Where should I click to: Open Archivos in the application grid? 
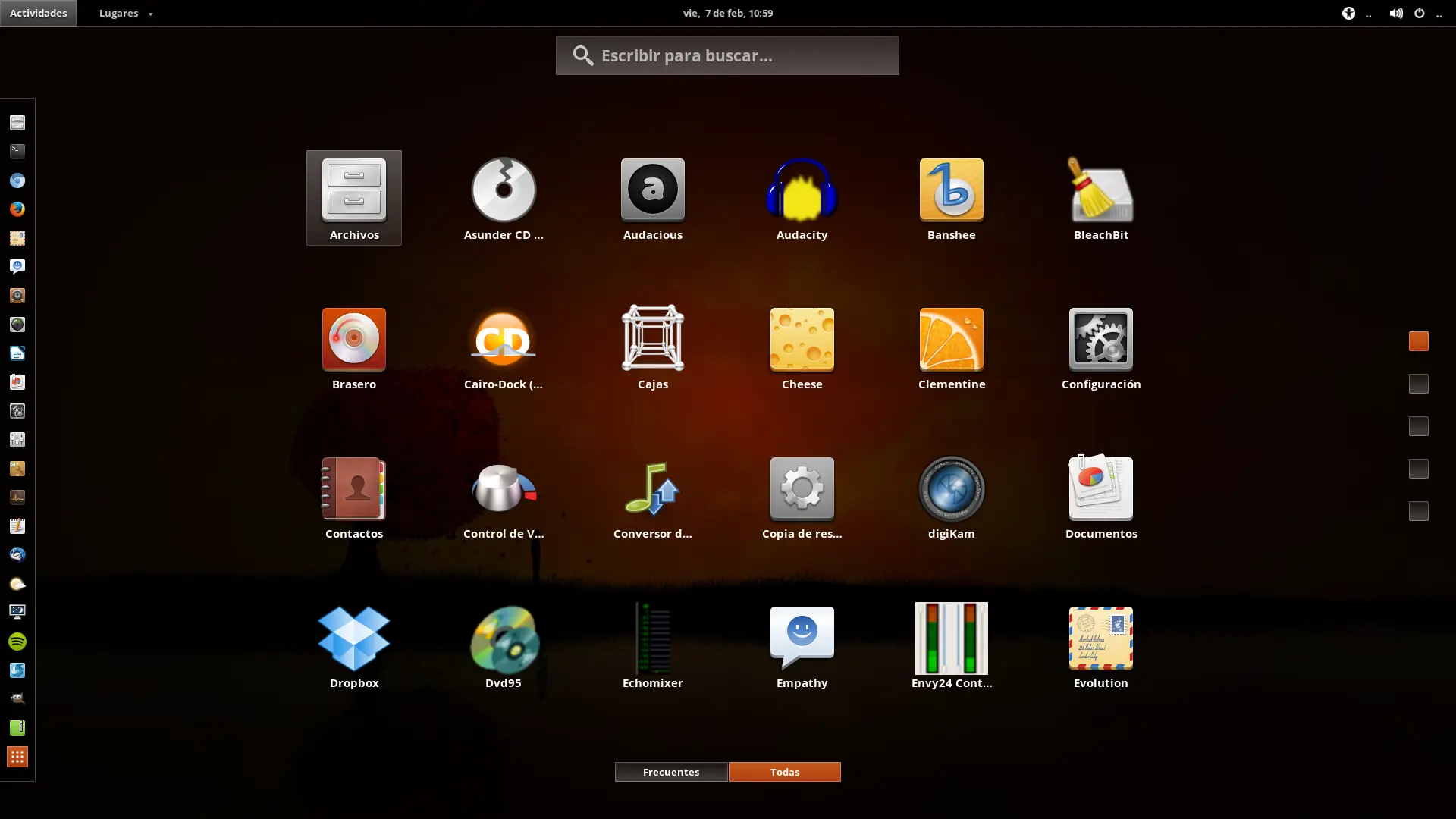click(x=354, y=198)
